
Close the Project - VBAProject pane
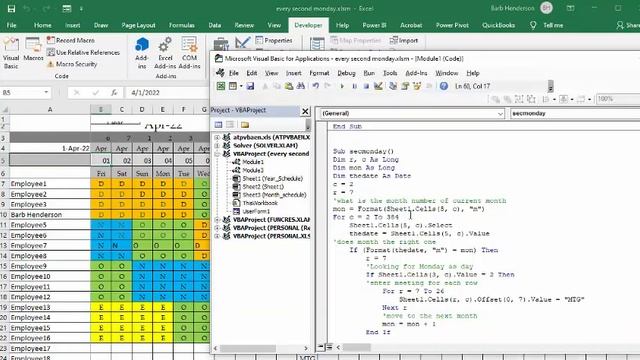[305, 111]
